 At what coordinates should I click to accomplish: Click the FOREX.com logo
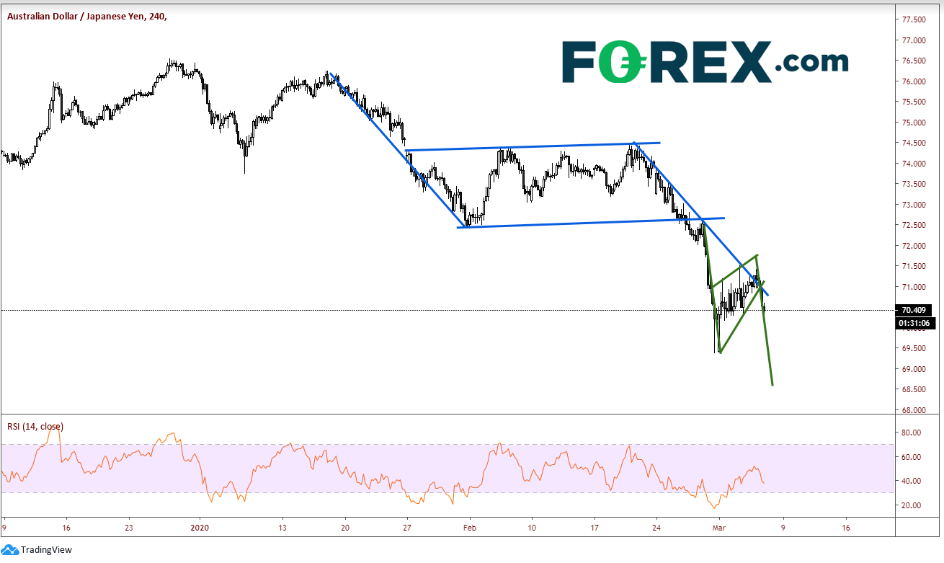(x=705, y=61)
